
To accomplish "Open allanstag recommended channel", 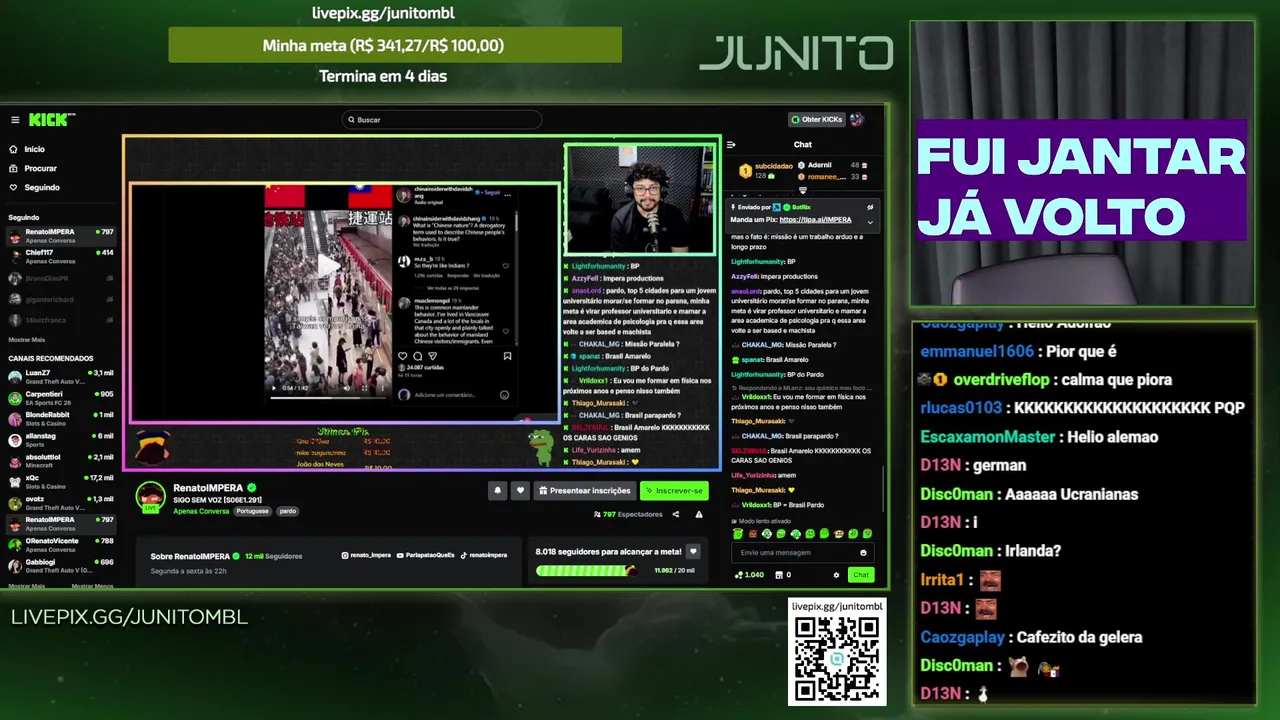I will coord(60,439).
